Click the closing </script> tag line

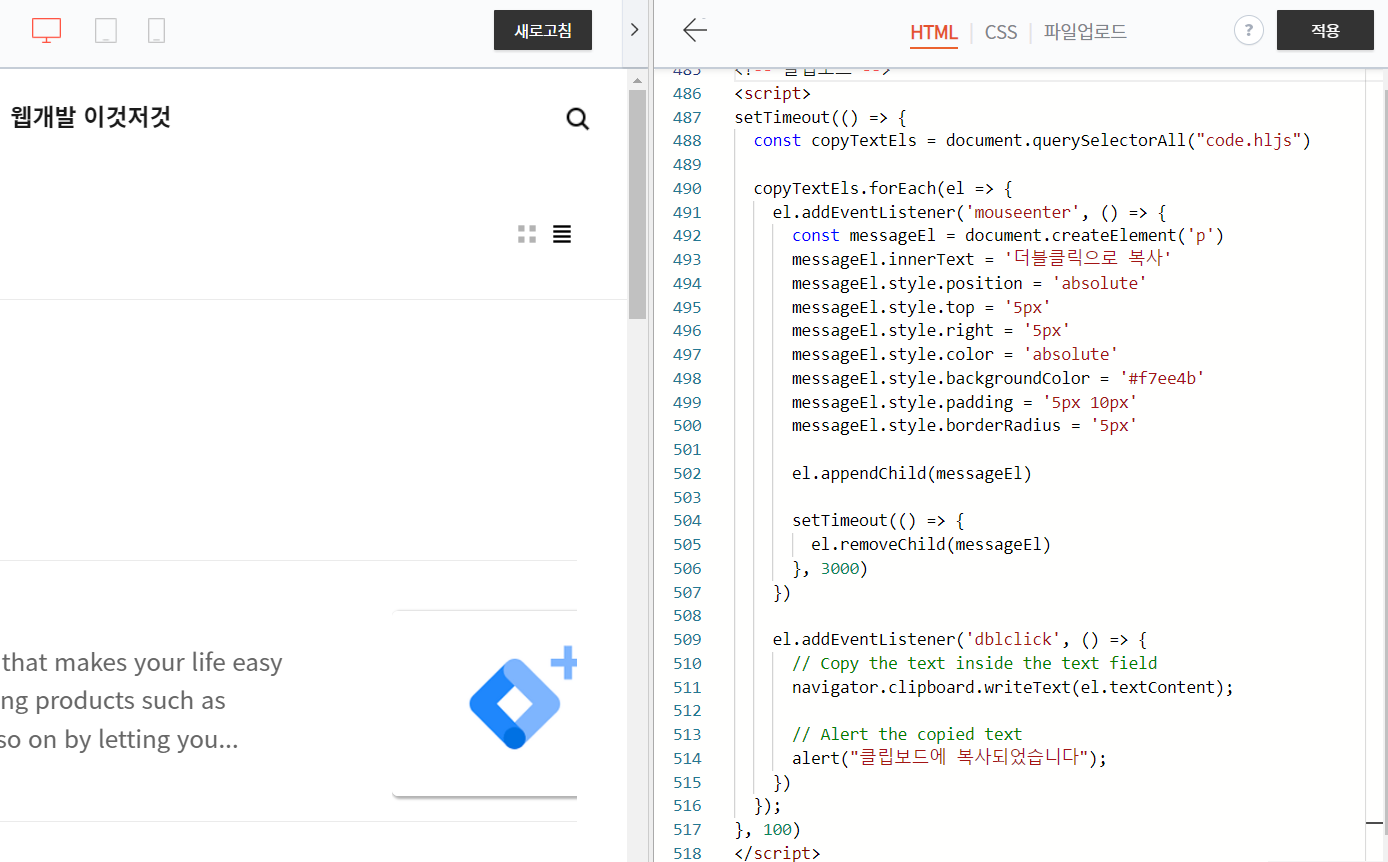pyautogui.click(x=777, y=853)
